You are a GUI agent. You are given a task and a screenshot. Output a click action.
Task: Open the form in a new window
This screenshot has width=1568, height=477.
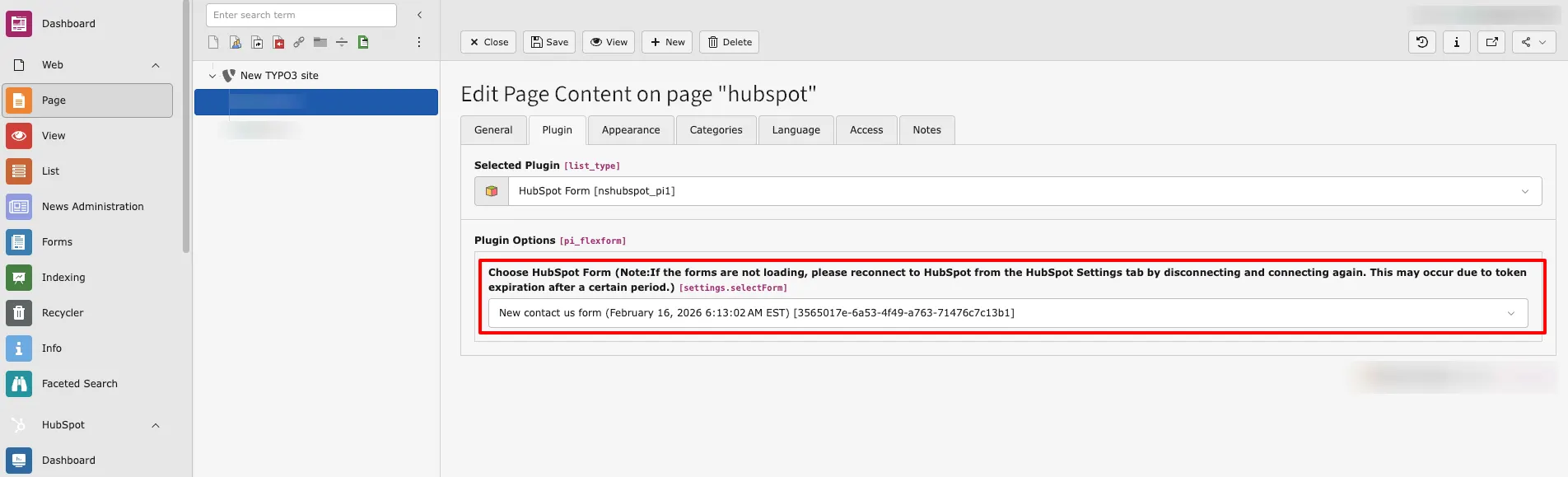1491,42
